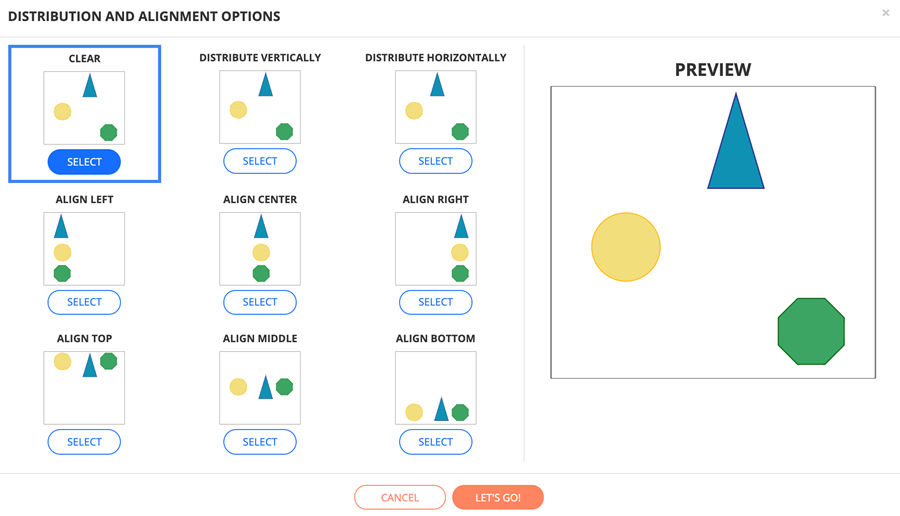The width and height of the screenshot is (900, 516).
Task: Click the Clear option preview thumbnail
Action: (x=84, y=108)
